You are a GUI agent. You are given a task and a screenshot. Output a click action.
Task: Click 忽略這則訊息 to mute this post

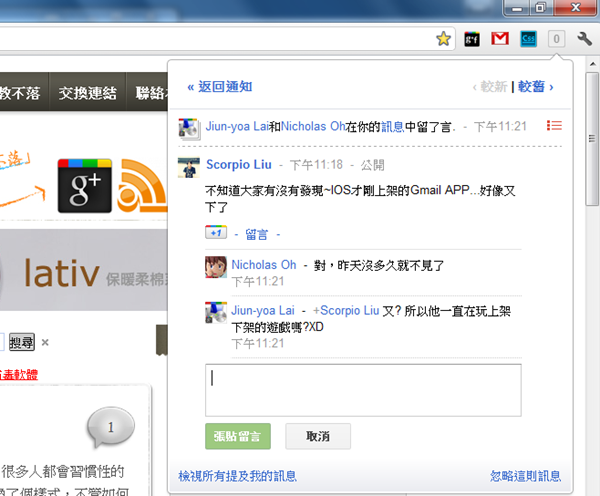point(526,476)
